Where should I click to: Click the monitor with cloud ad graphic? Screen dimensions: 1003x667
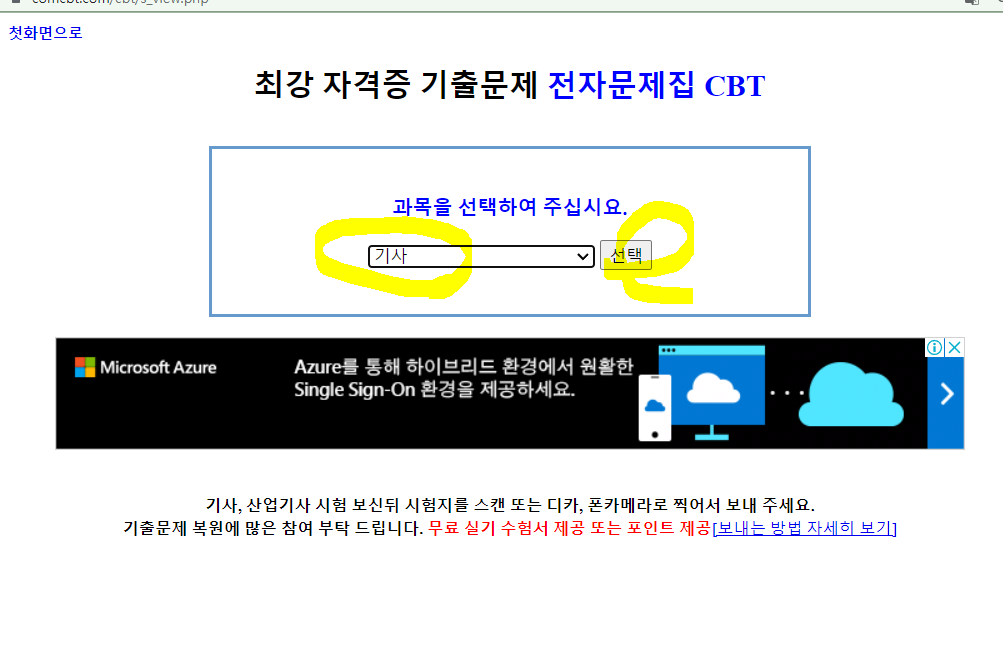coord(712,393)
